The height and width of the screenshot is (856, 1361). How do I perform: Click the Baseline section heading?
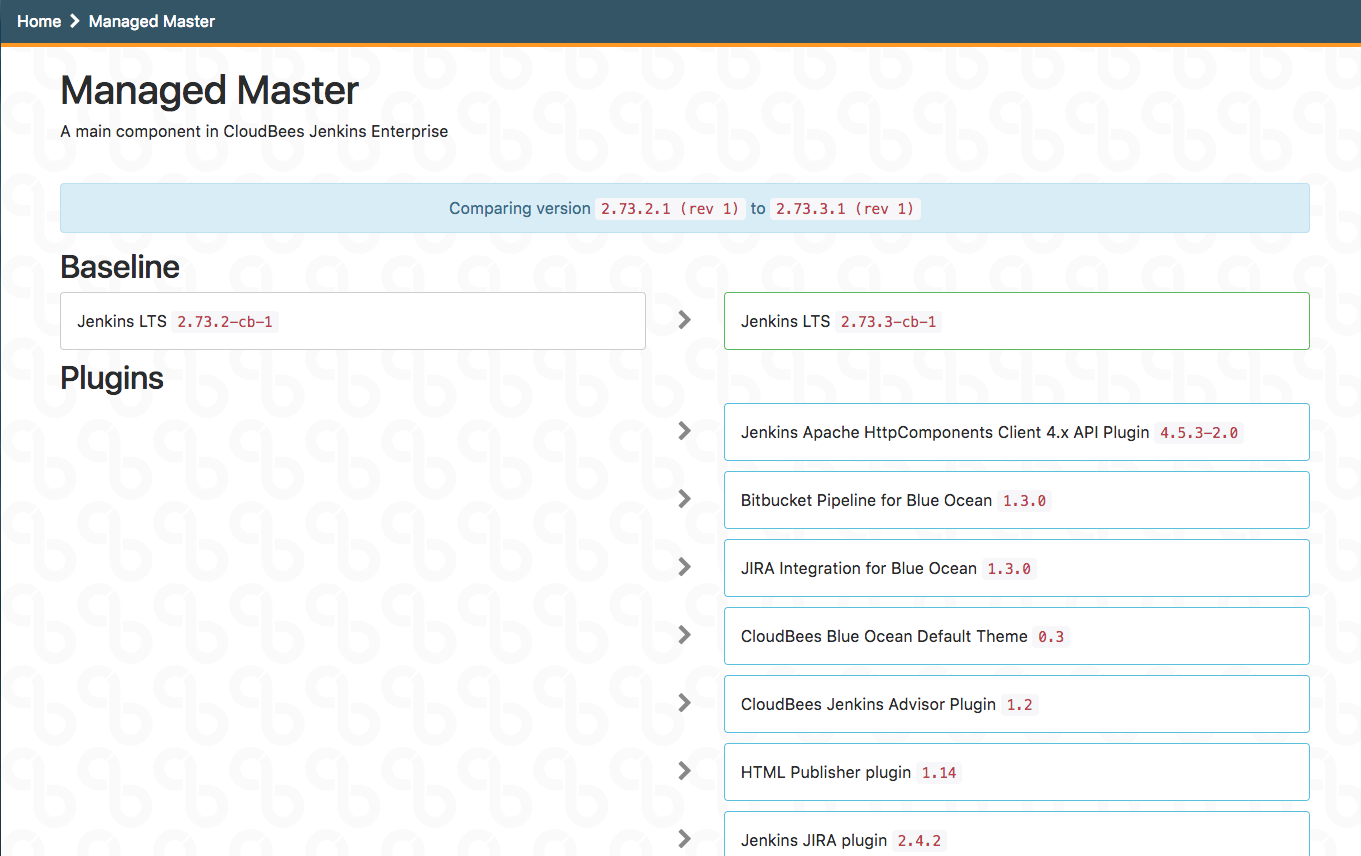(x=120, y=267)
